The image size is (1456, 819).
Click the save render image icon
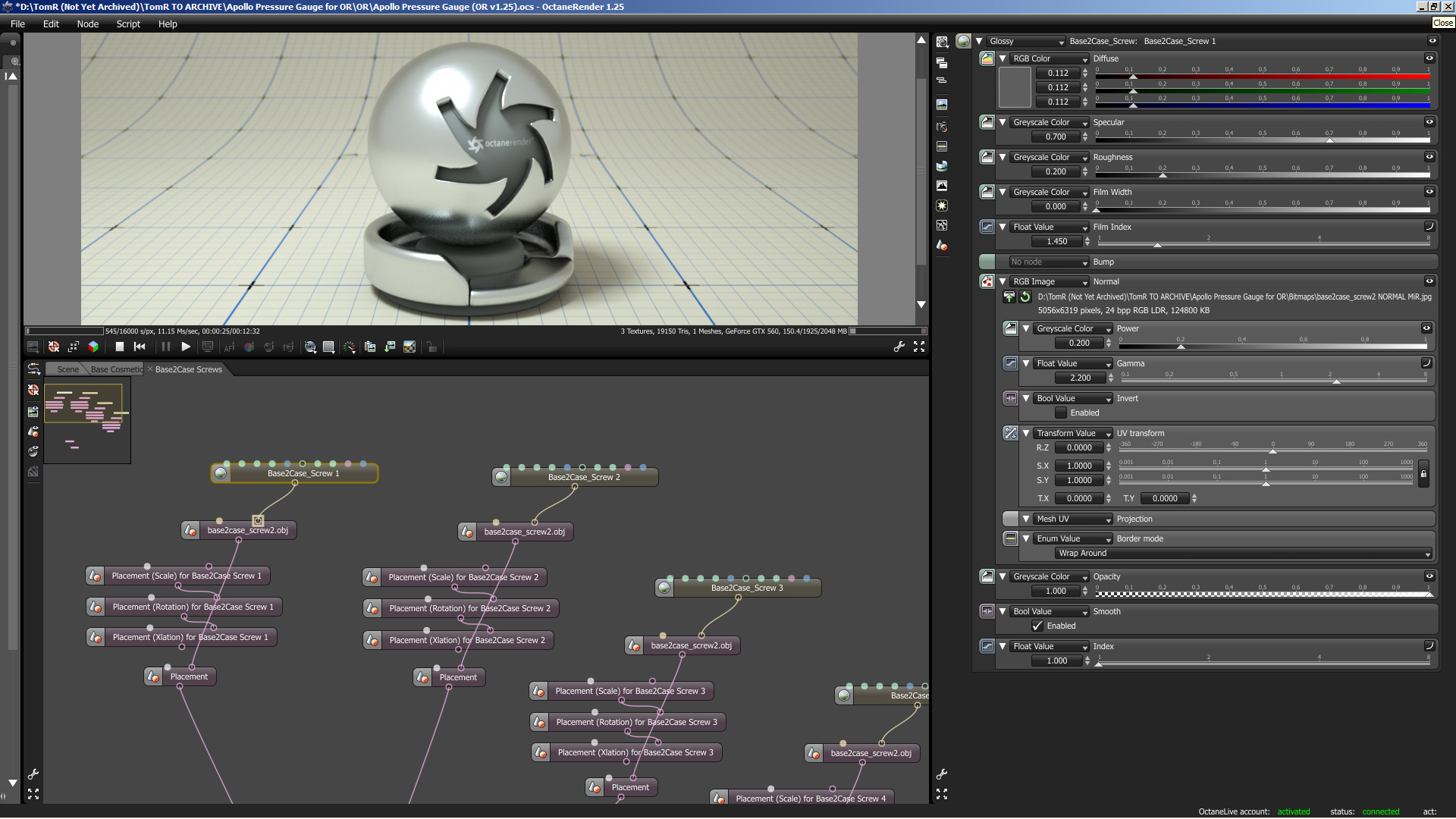coord(390,347)
